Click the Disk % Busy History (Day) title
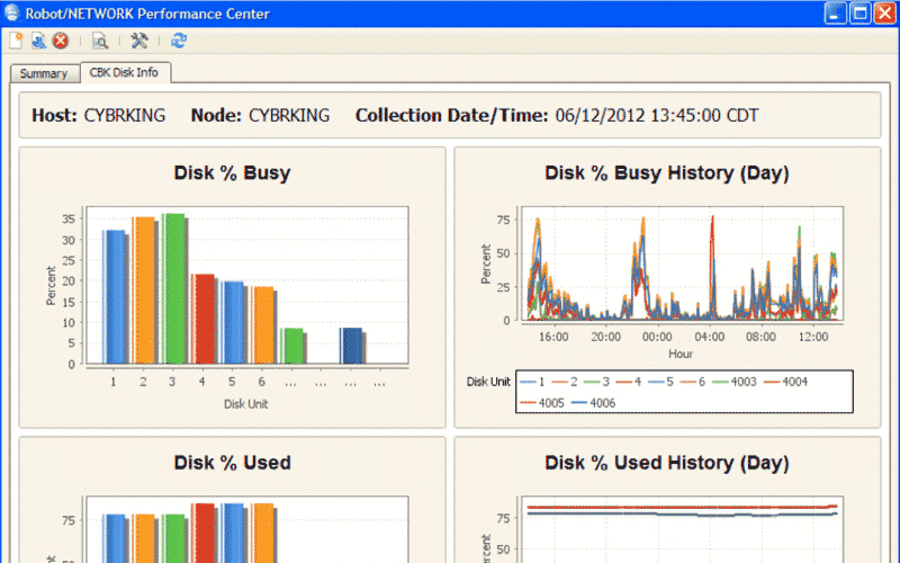 point(666,173)
